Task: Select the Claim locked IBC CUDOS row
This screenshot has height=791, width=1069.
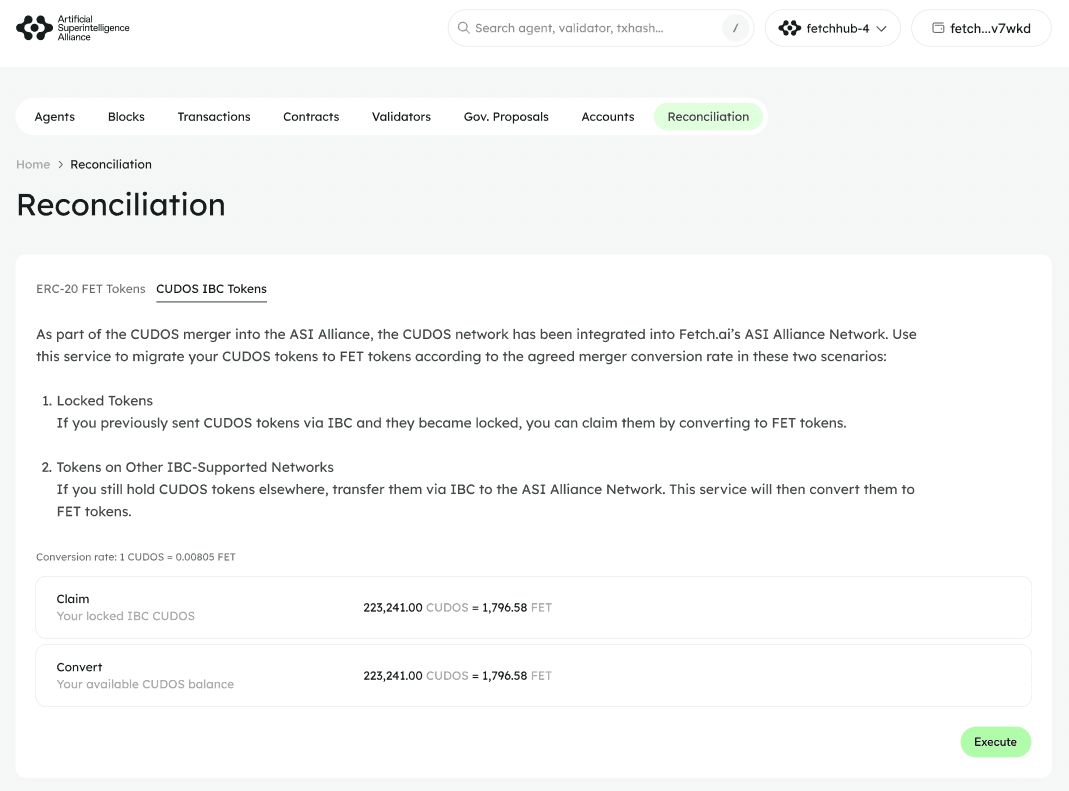Action: (x=532, y=607)
